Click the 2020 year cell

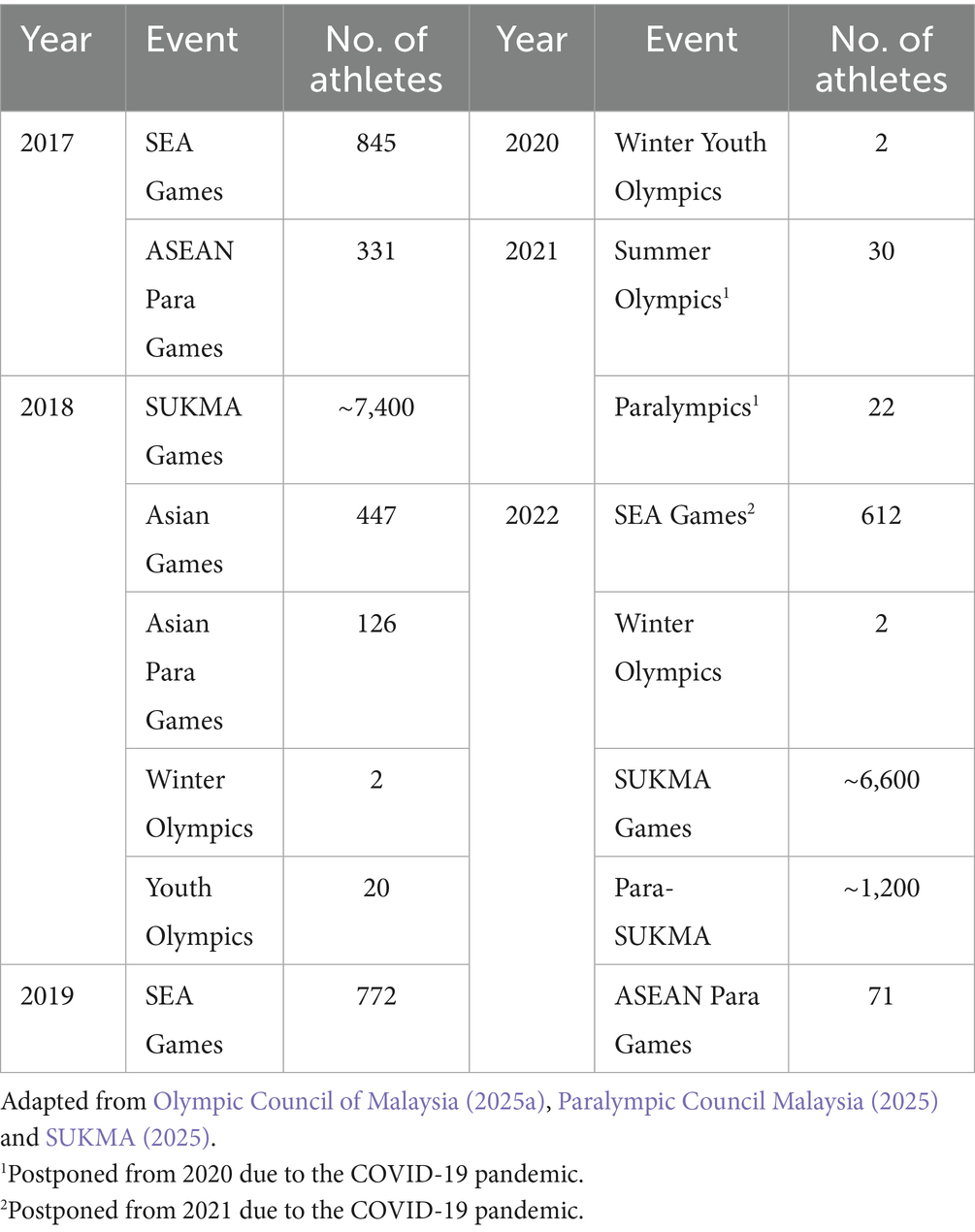[x=532, y=144]
